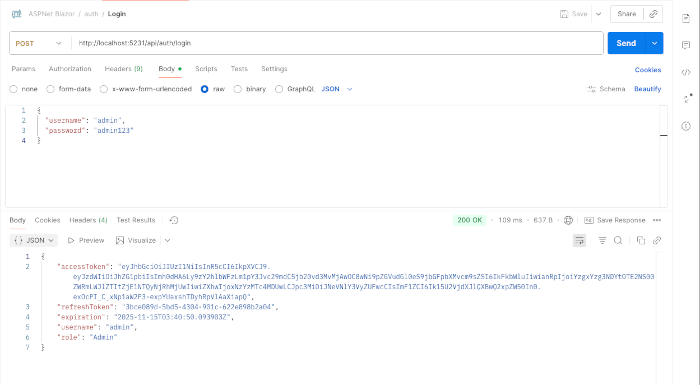Open the POST method dropdown
The height and width of the screenshot is (385, 700).
point(38,43)
